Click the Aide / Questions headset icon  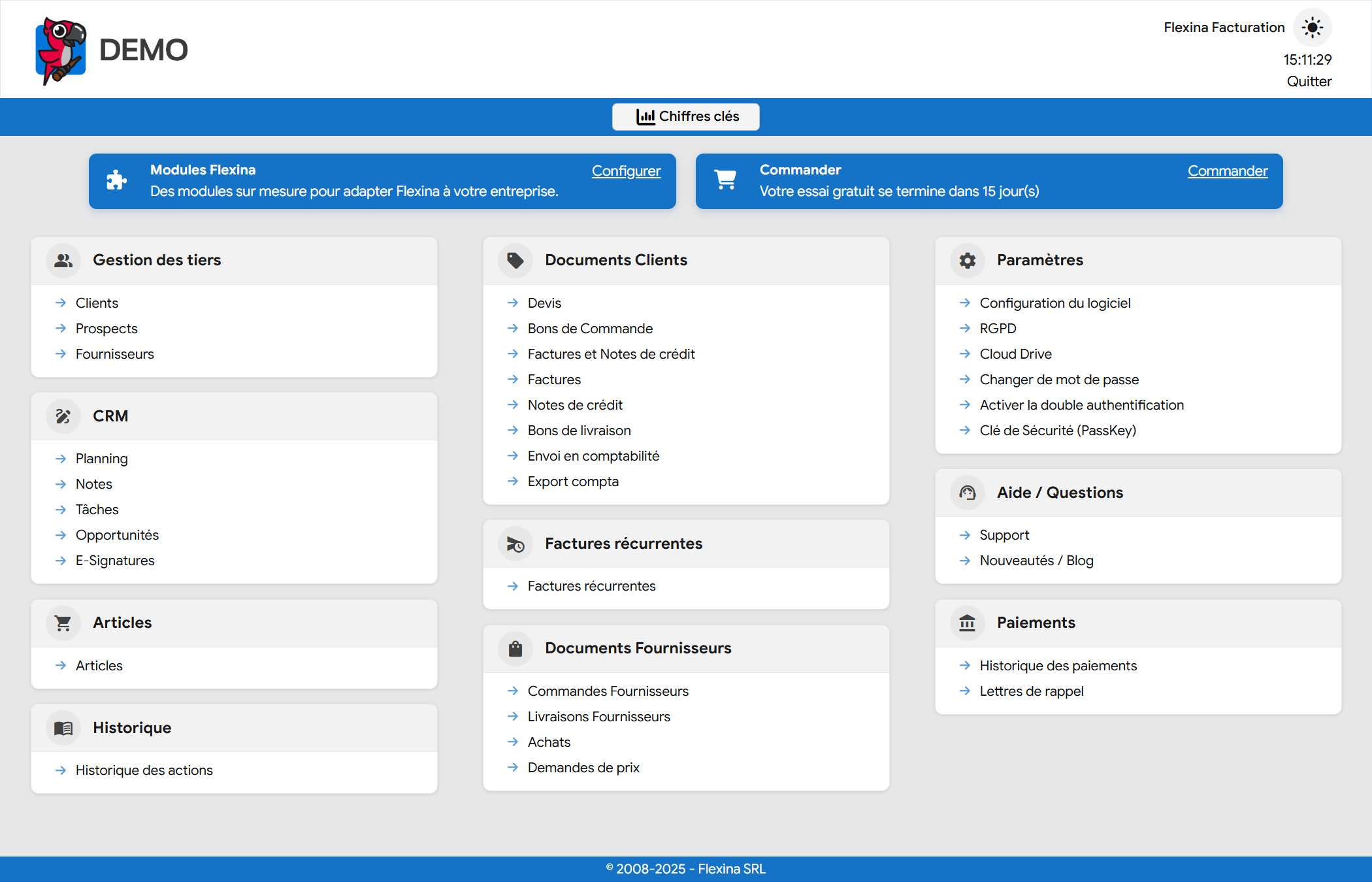968,493
